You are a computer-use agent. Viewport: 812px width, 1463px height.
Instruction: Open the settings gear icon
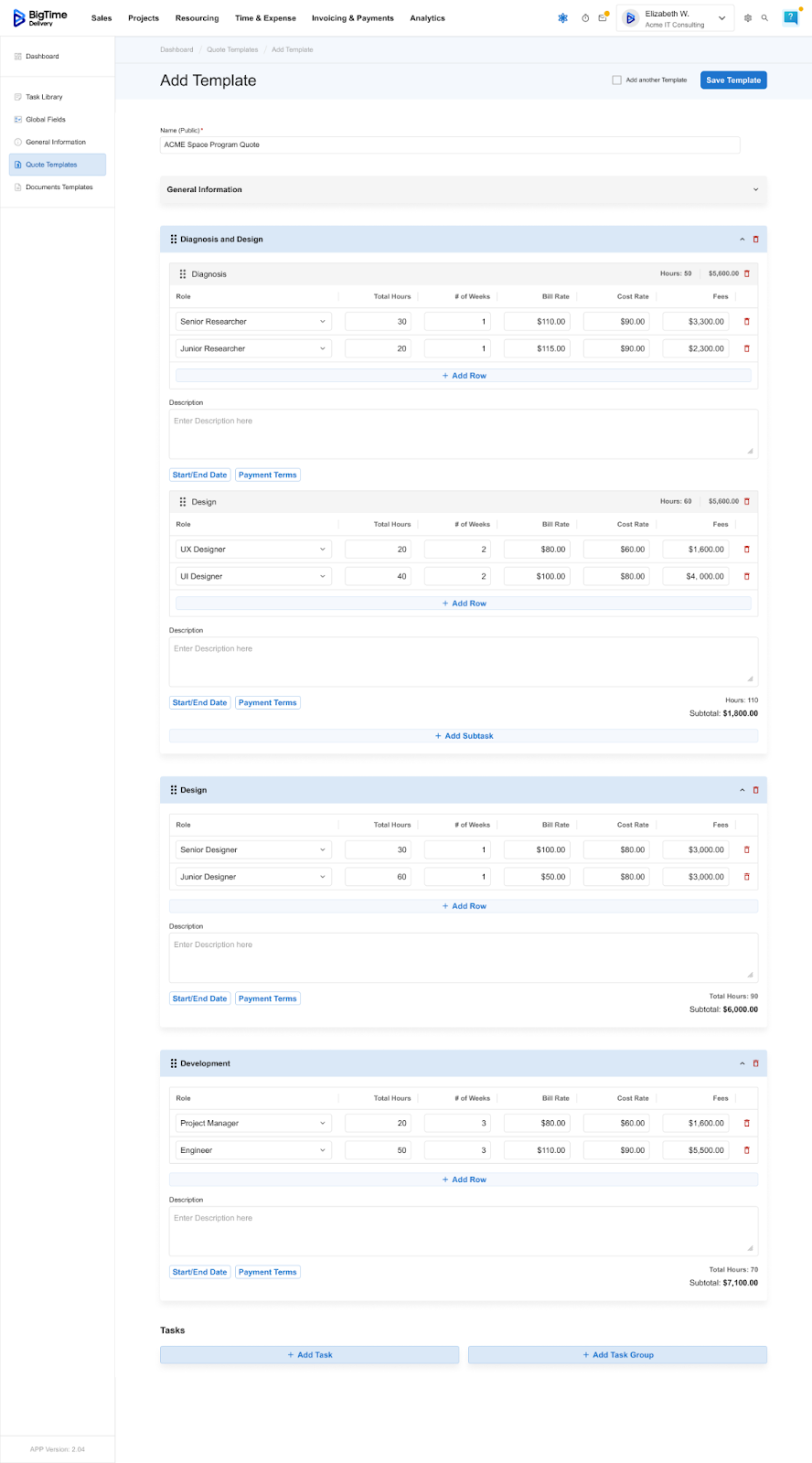click(748, 18)
